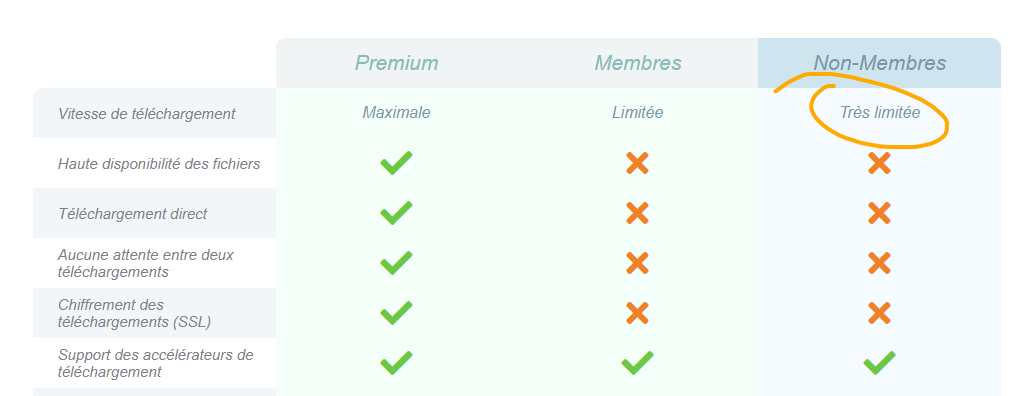
Task: Click Membres cross for Chiffrement SSL row
Action: click(637, 313)
